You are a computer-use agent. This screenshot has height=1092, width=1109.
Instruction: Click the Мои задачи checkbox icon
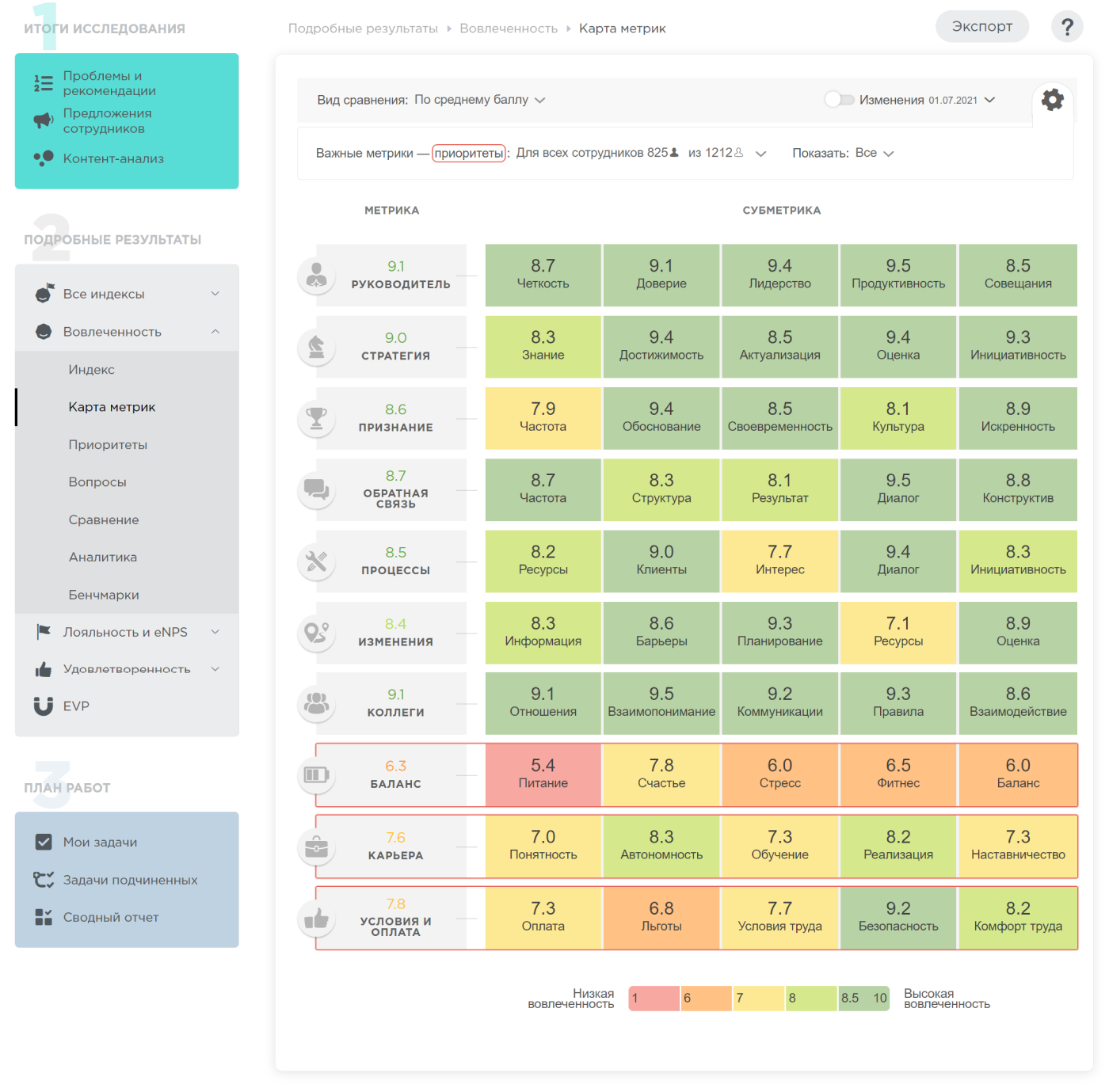[x=44, y=842]
